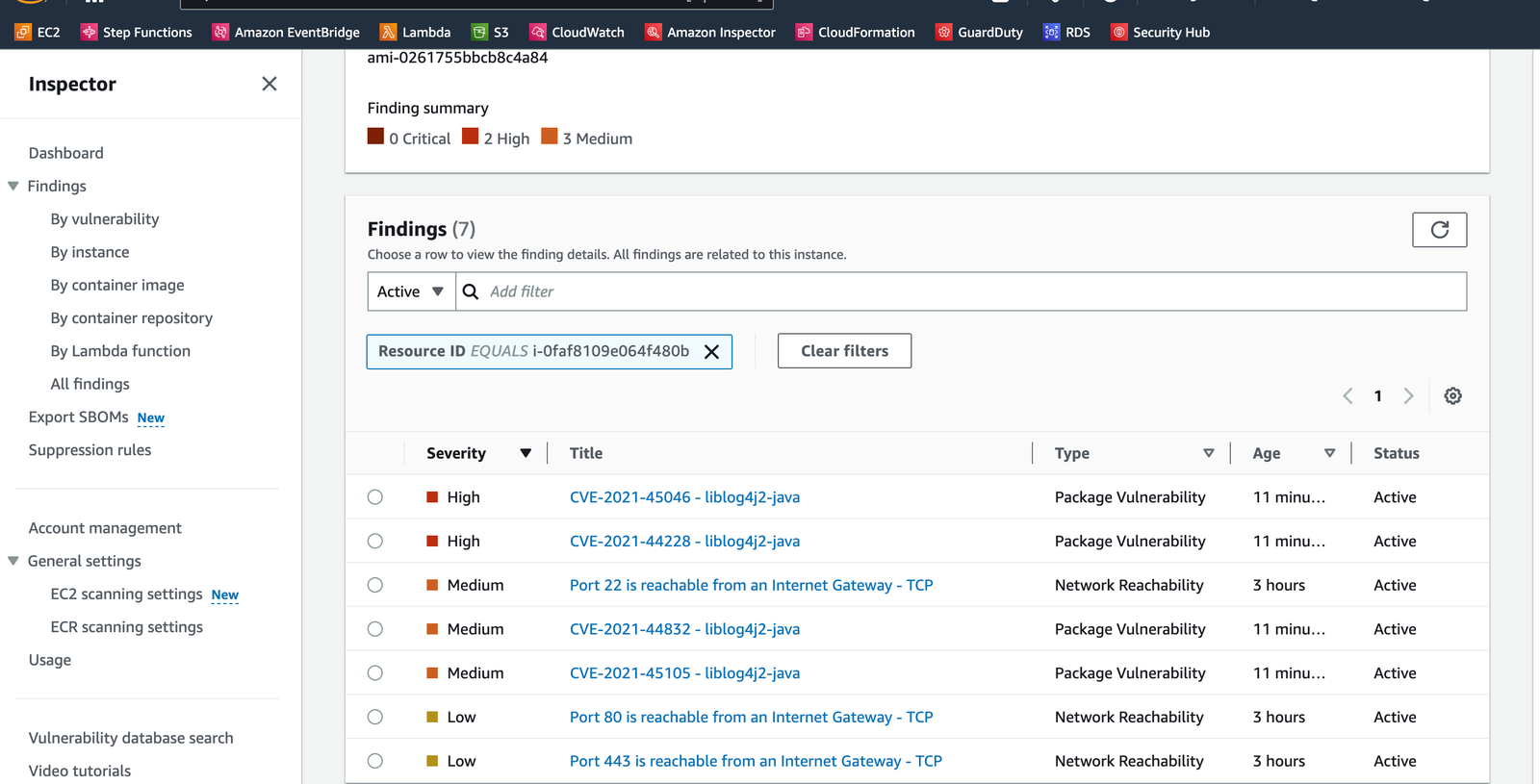Select the CVE-2021-45105 finding row radio
Screen dimensions: 1540x784
(x=375, y=673)
